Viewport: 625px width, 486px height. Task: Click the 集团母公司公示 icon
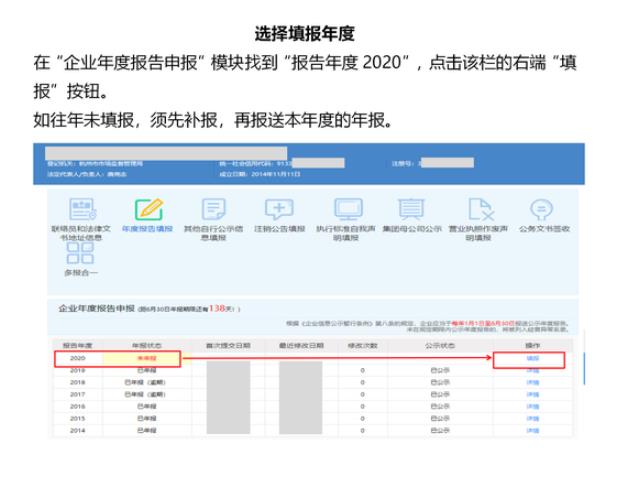[412, 209]
